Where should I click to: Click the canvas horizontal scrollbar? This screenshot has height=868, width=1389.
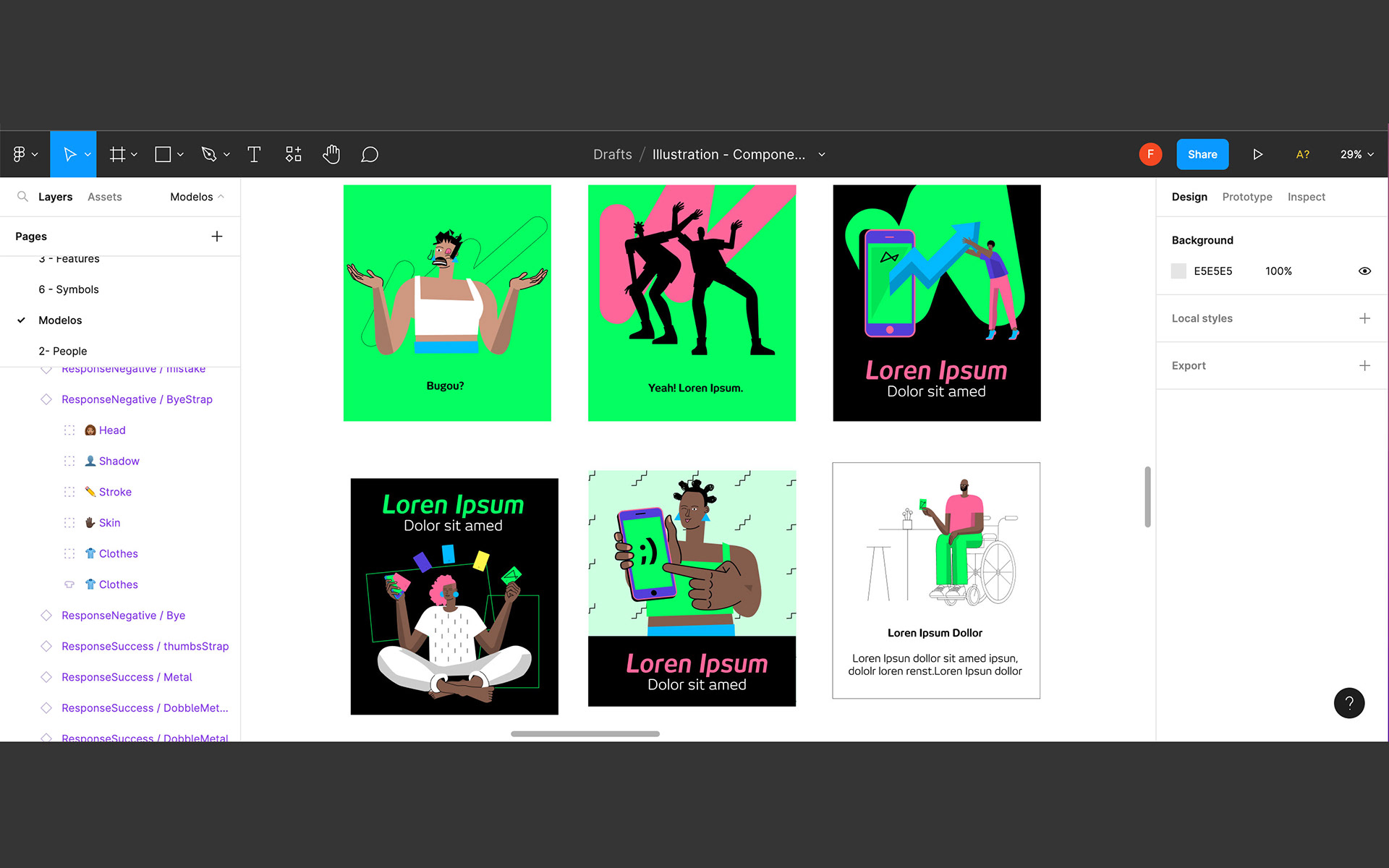pyautogui.click(x=585, y=733)
